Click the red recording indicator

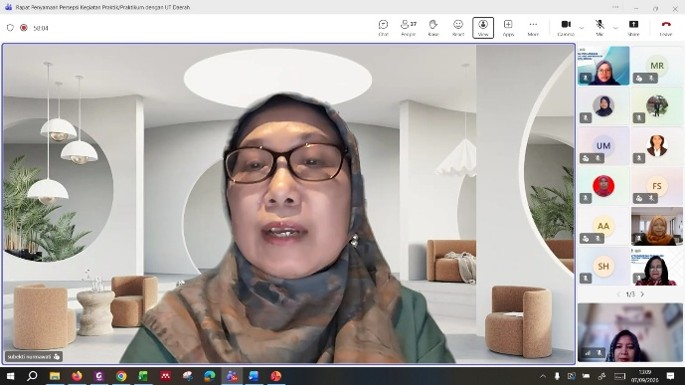24,28
